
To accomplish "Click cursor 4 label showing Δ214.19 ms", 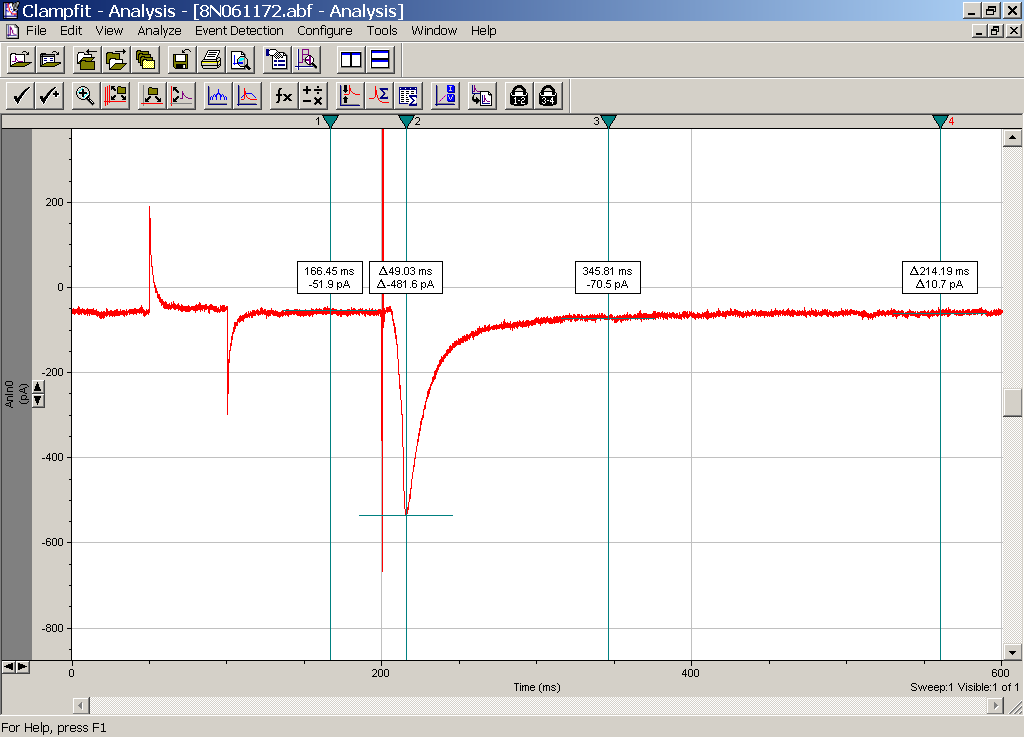I will (x=940, y=277).
